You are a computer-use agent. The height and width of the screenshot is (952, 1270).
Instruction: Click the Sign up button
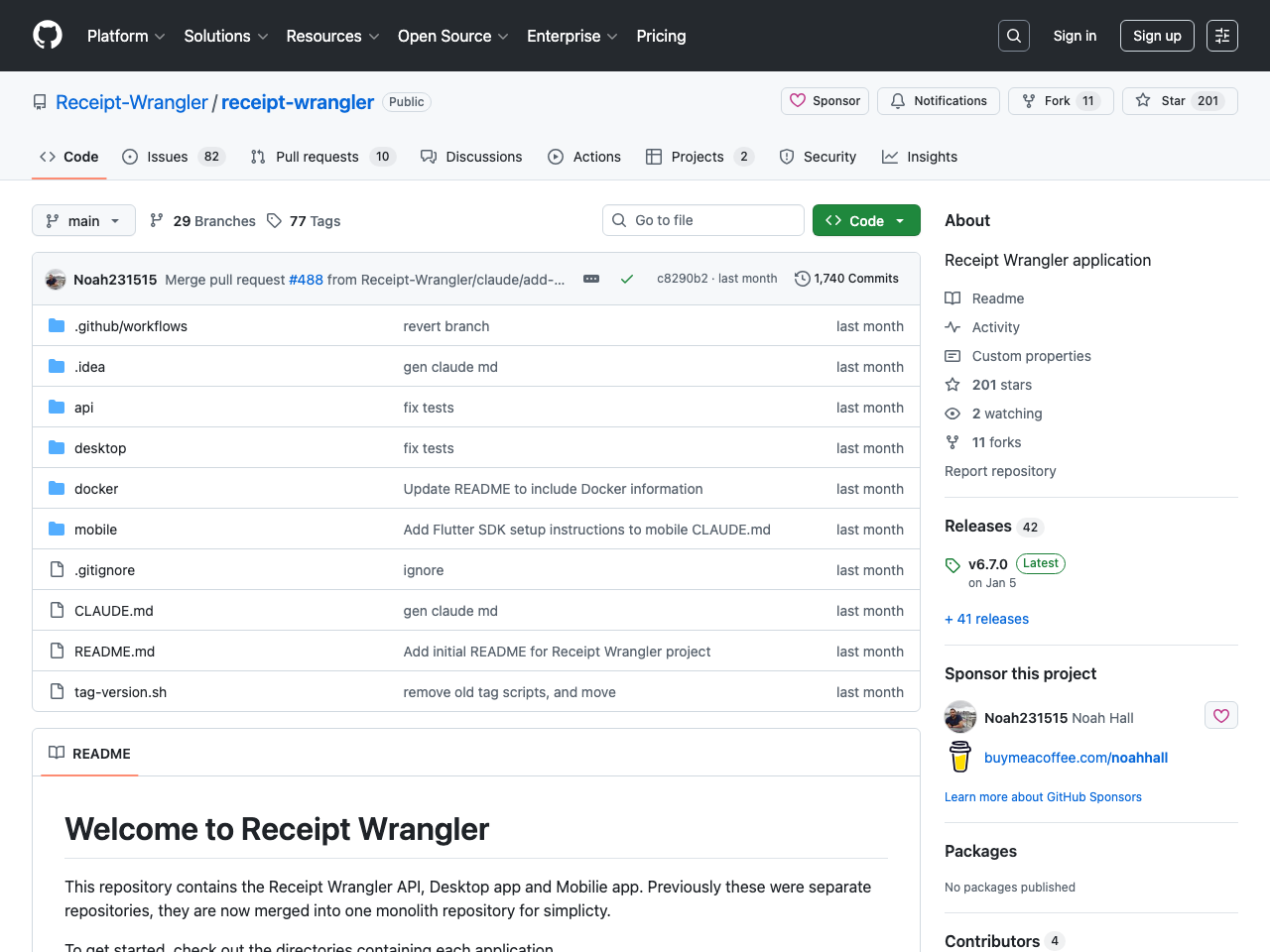(1157, 35)
